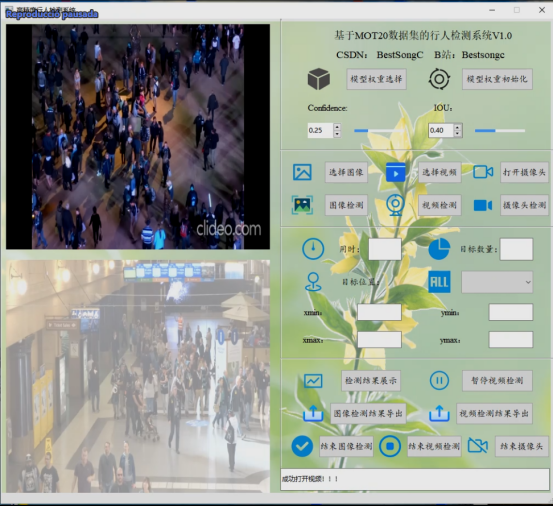This screenshot has width=554, height=507.
Task: Click the ymax value field
Action: pos(511,340)
